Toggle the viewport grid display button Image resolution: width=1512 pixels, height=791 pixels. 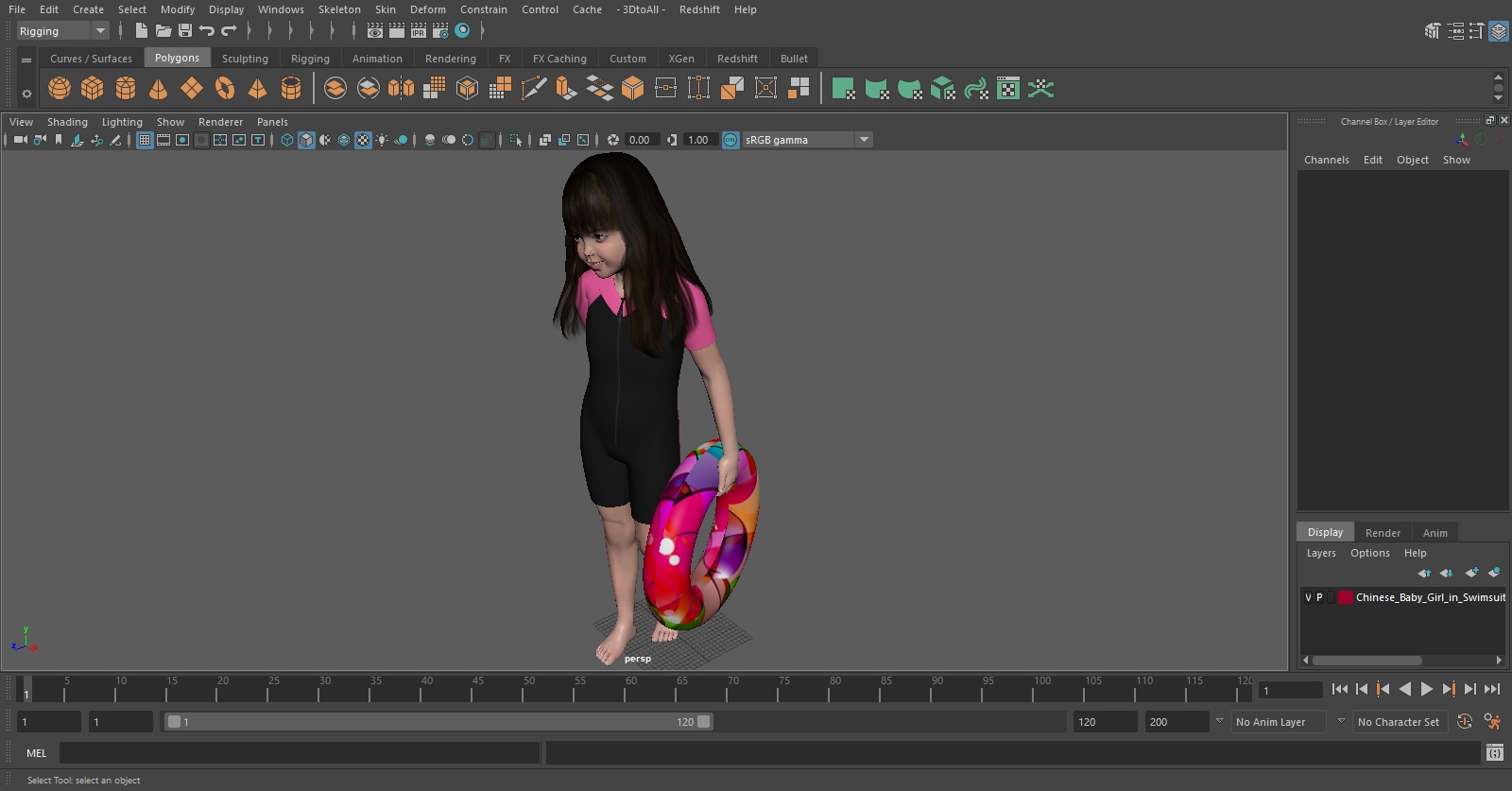click(x=145, y=140)
